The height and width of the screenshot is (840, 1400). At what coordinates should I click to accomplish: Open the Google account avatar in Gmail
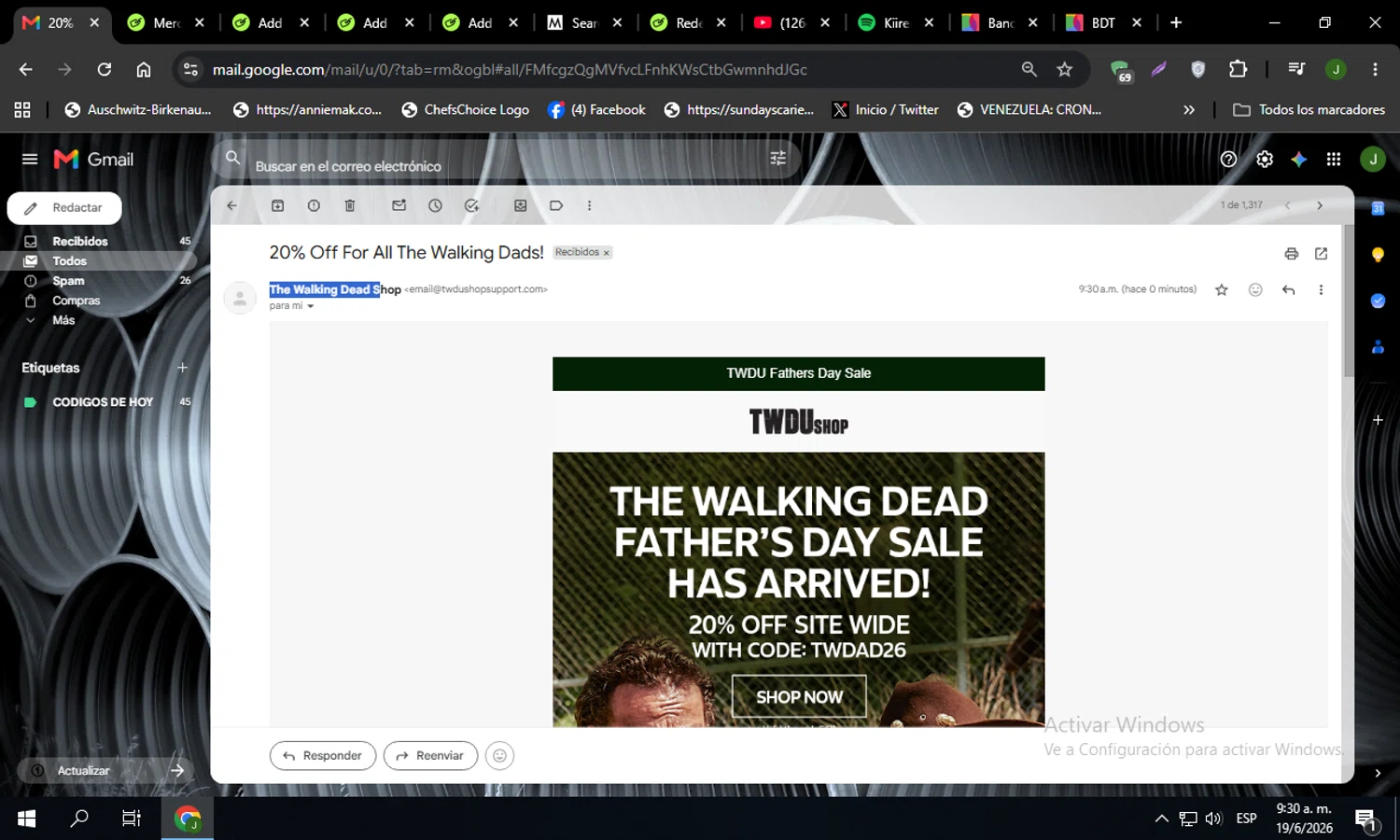coord(1372,160)
